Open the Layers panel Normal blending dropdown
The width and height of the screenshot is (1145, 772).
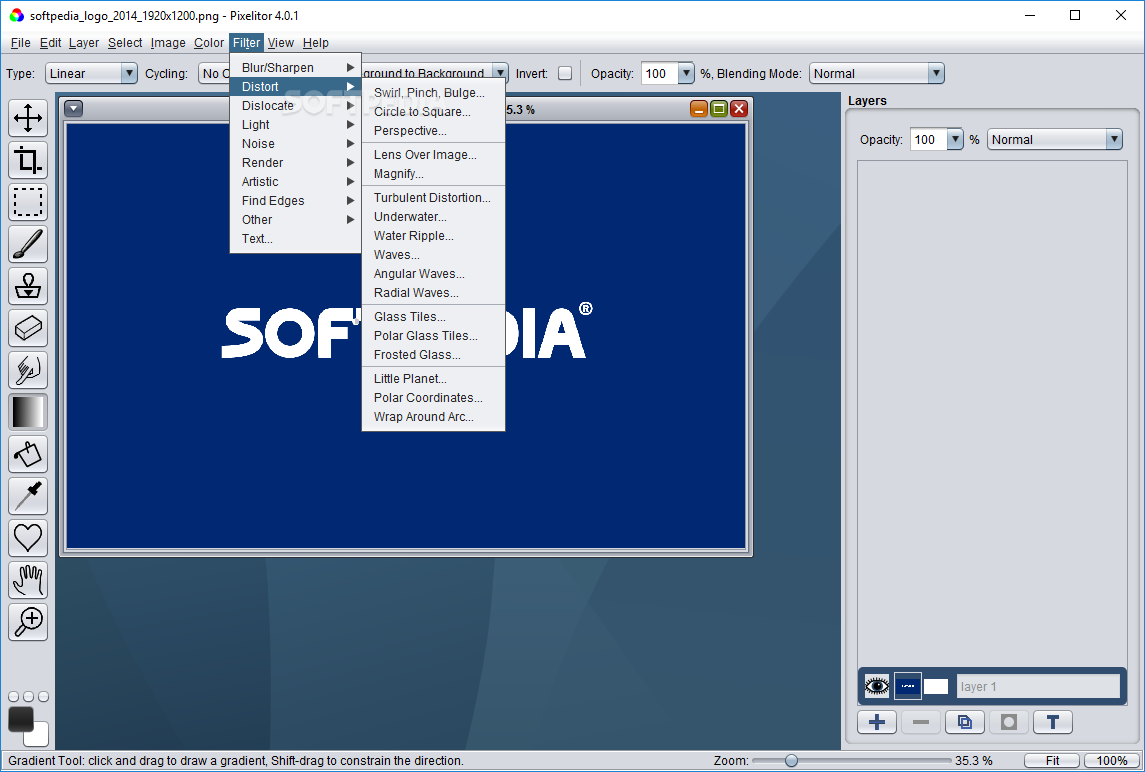[x=1054, y=140]
